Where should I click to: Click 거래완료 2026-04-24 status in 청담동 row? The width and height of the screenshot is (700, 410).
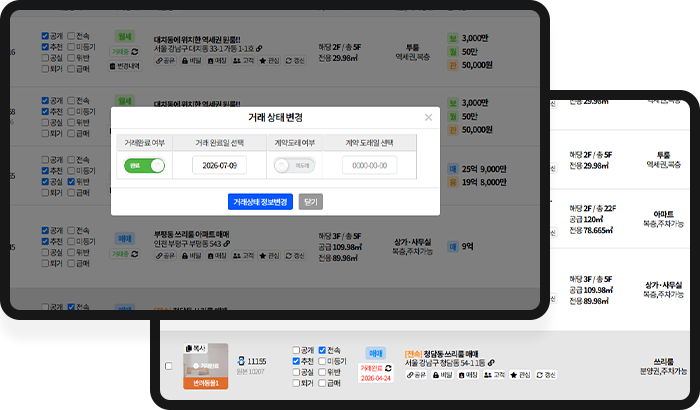coord(376,373)
